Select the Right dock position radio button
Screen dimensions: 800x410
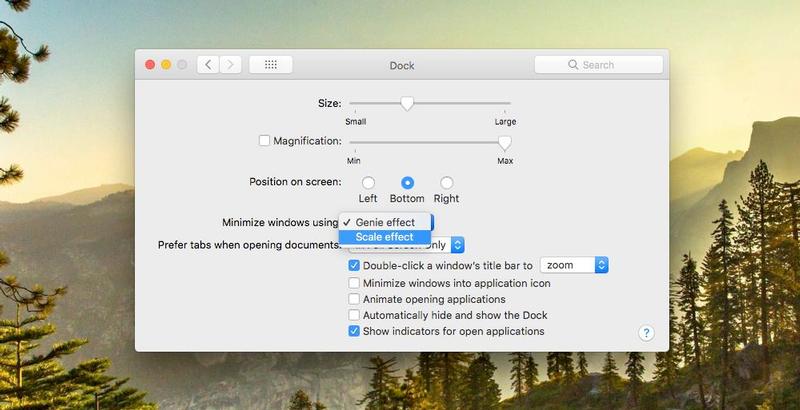pyautogui.click(x=446, y=183)
